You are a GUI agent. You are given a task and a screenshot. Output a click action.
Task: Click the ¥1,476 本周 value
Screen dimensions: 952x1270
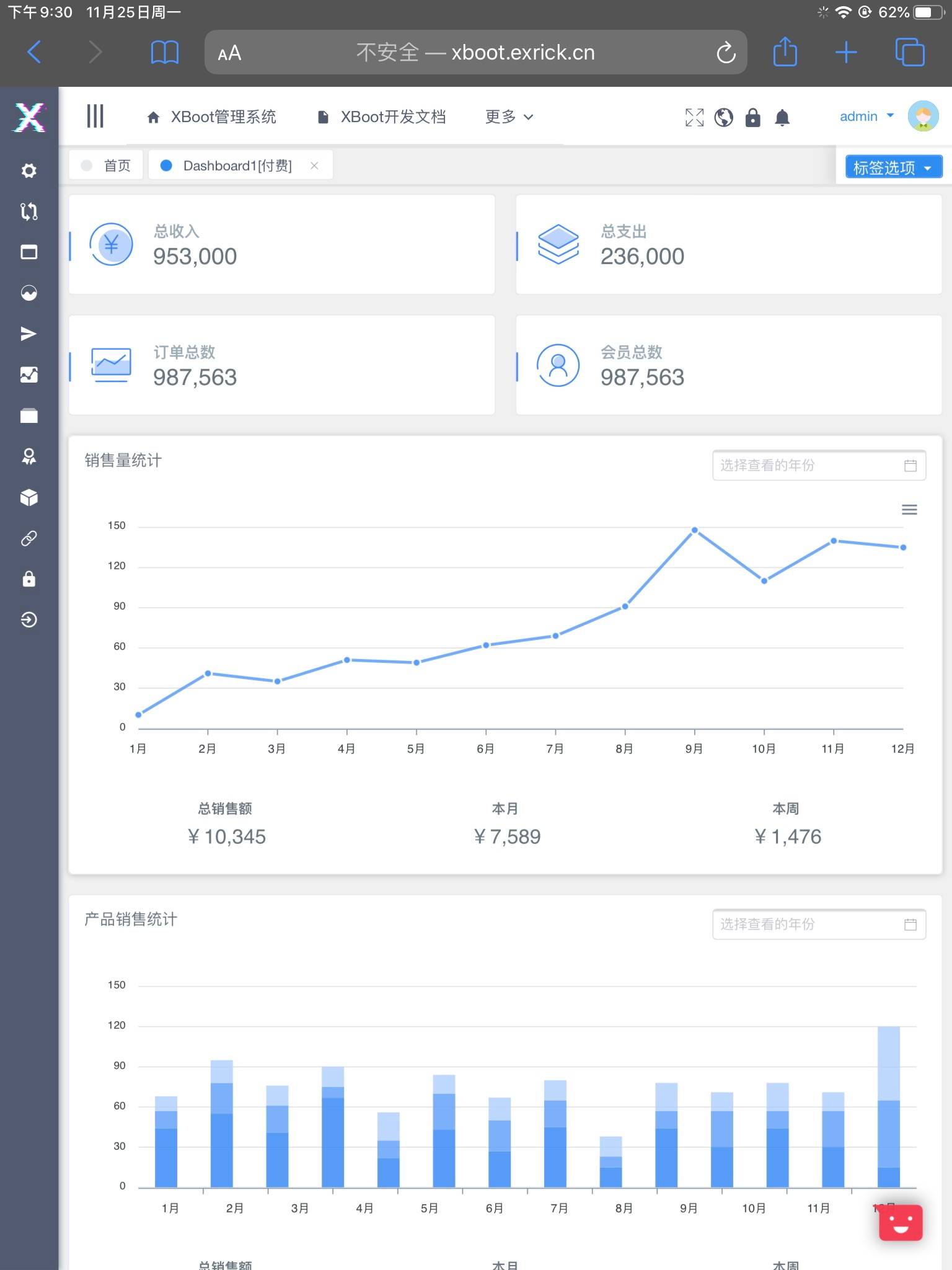click(x=787, y=837)
